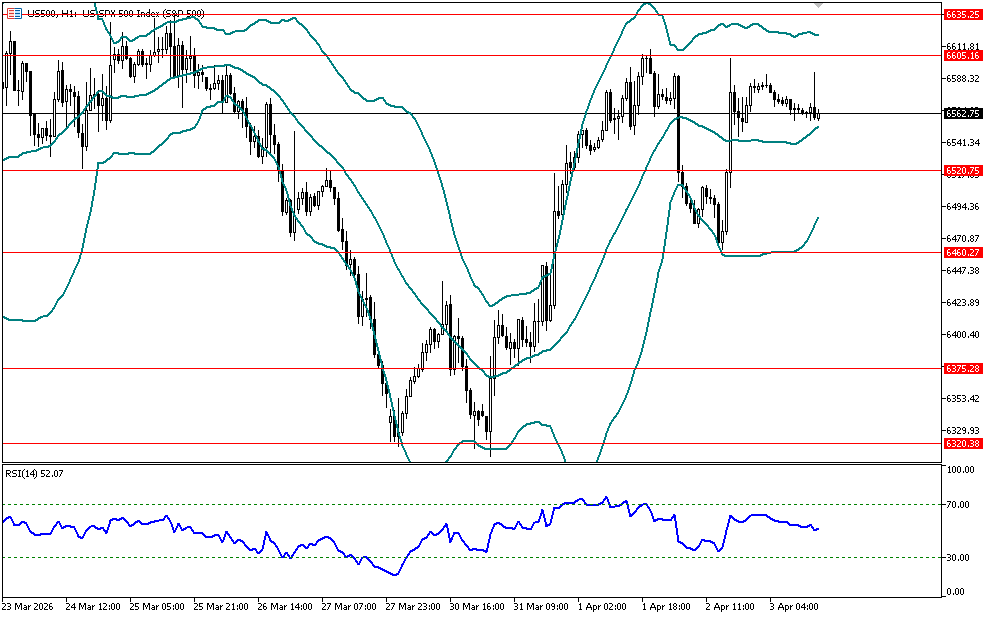Click the RSI(14) 52.07 indicator label
Image resolution: width=994 pixels, height=618 pixels.
tap(35, 472)
